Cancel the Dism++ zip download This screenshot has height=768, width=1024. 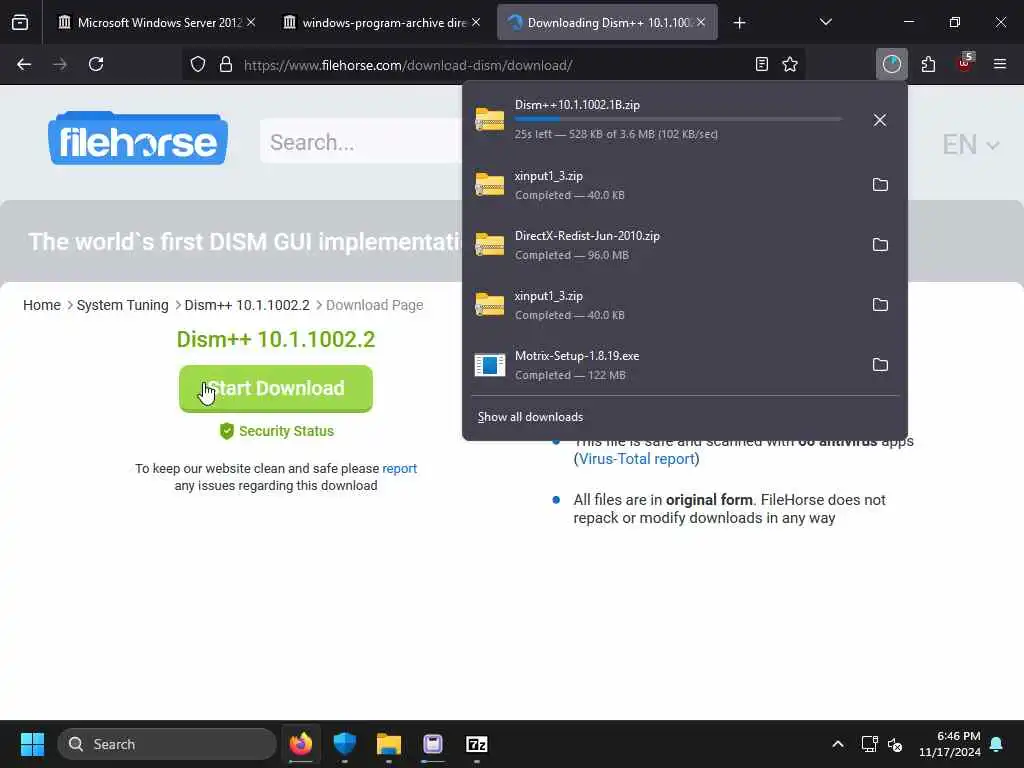pos(880,120)
